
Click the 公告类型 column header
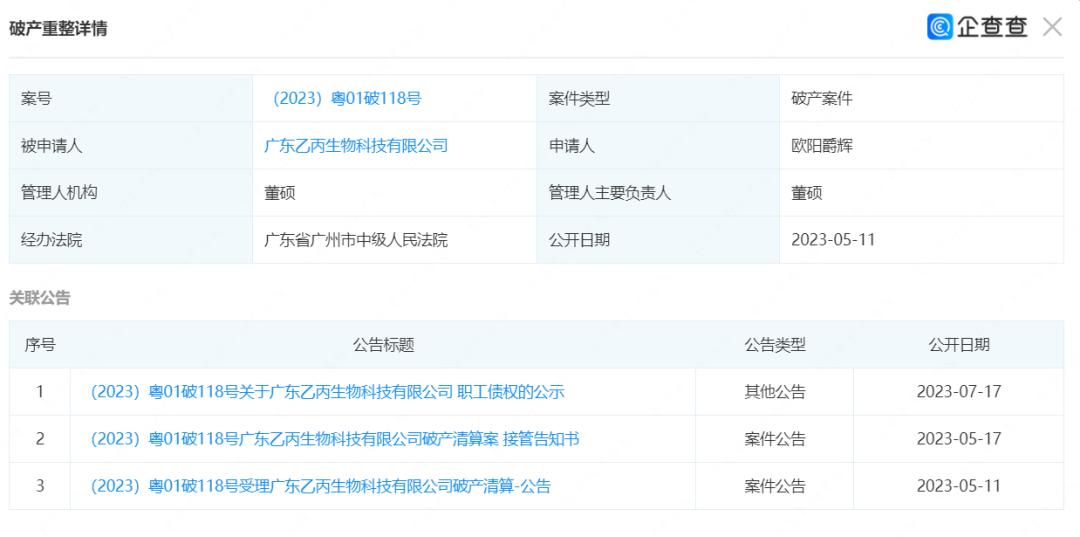775,345
